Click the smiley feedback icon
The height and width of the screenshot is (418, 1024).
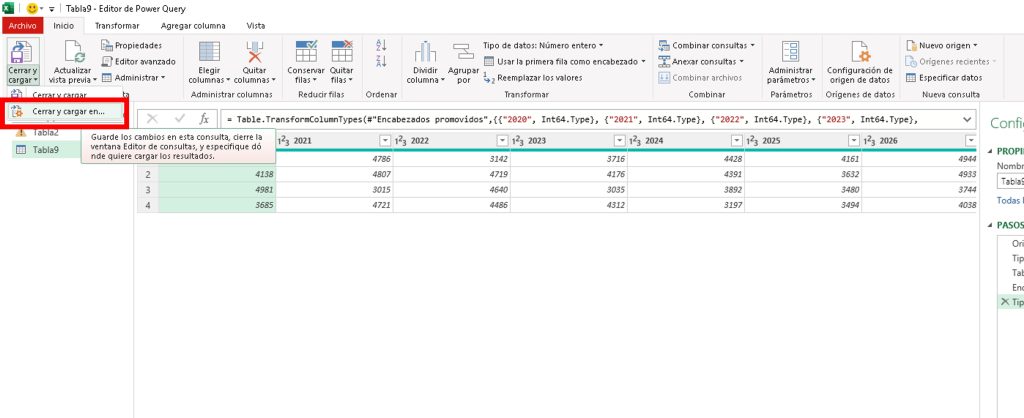pyautogui.click(x=32, y=9)
